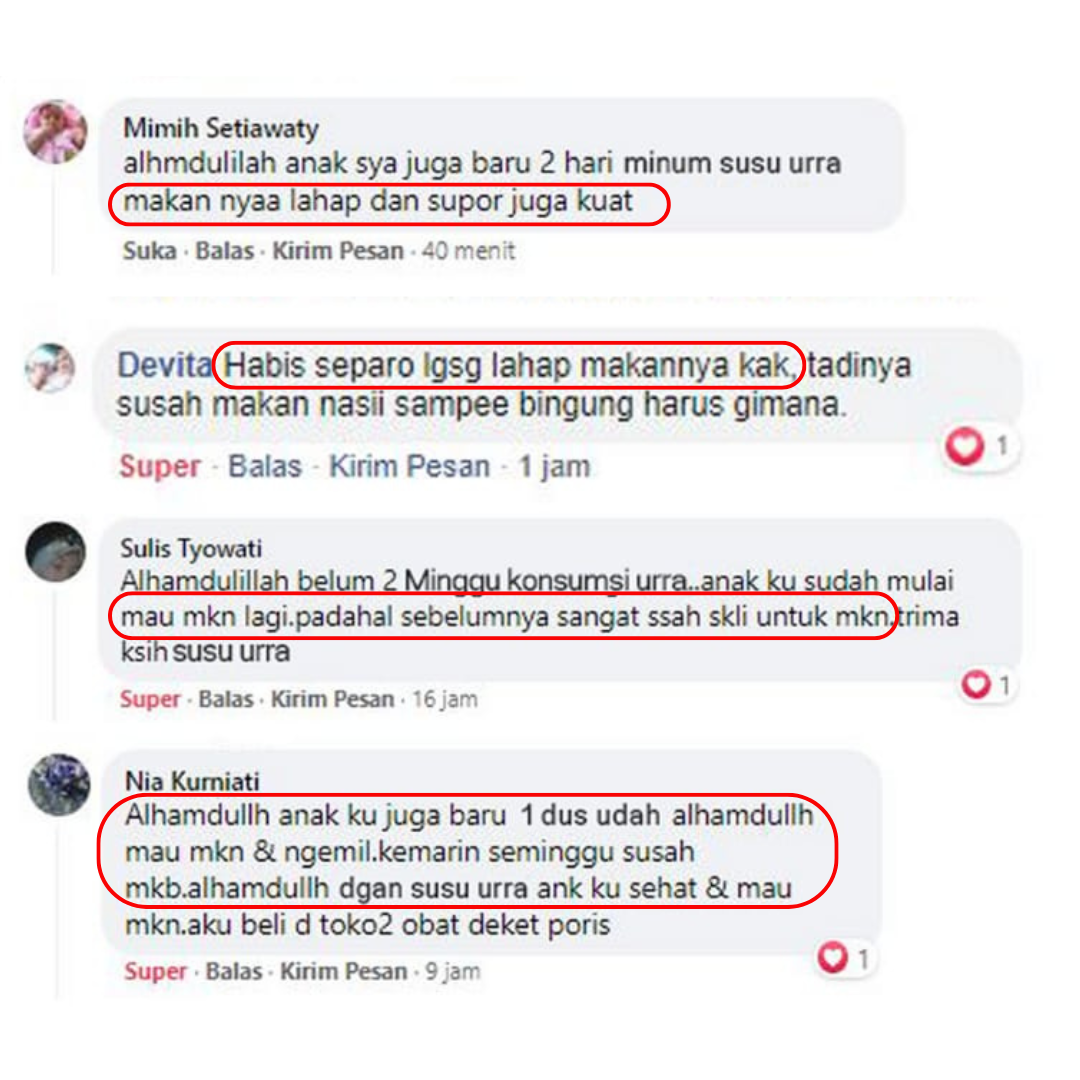Open Nia Kurniati's avatar image
Screen dimensions: 1080x1080
coord(59,785)
